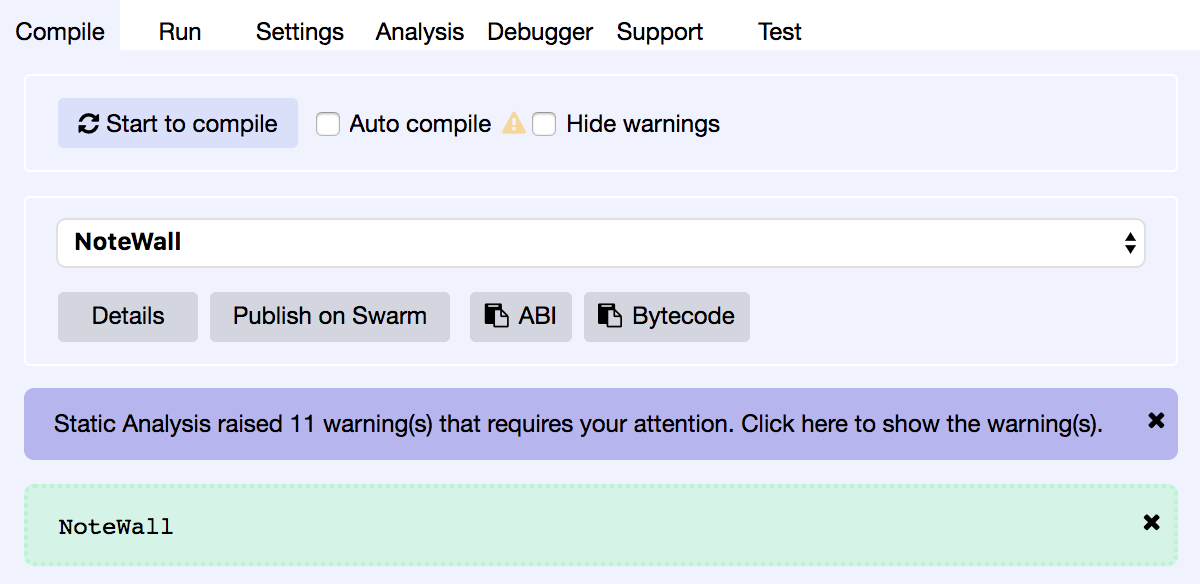Screen dimensions: 1200x584
Task: Click the clipboard icon on Bytecode button
Action: point(610,316)
